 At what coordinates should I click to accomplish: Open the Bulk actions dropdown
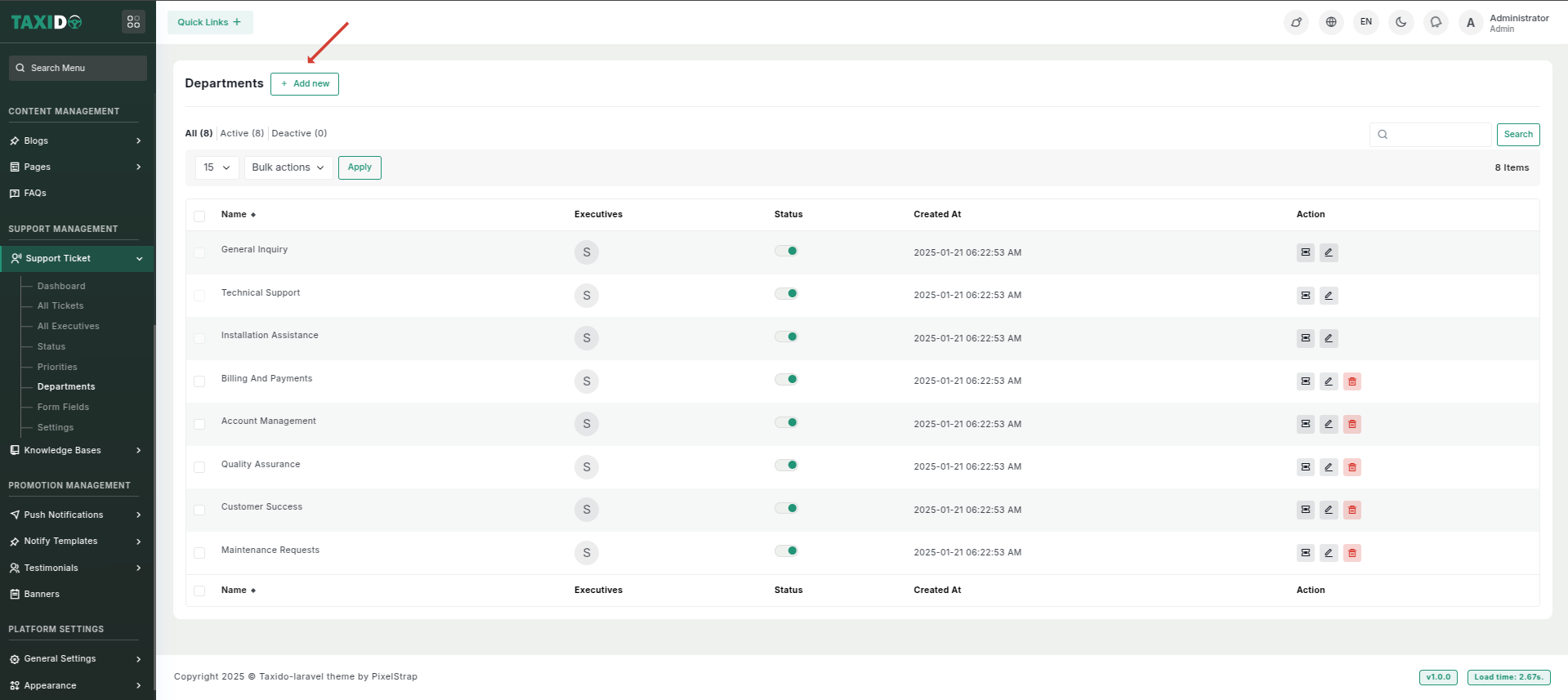288,167
